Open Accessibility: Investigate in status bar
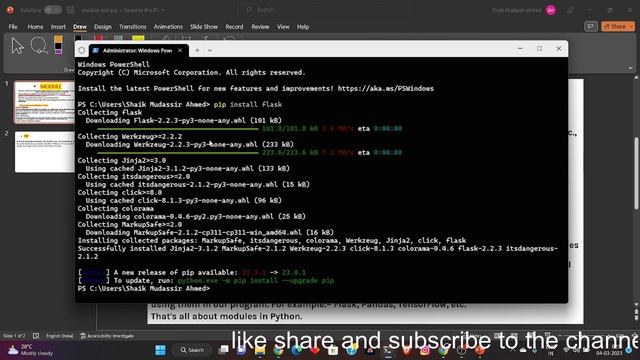This screenshot has height=360, width=640. click(107, 336)
